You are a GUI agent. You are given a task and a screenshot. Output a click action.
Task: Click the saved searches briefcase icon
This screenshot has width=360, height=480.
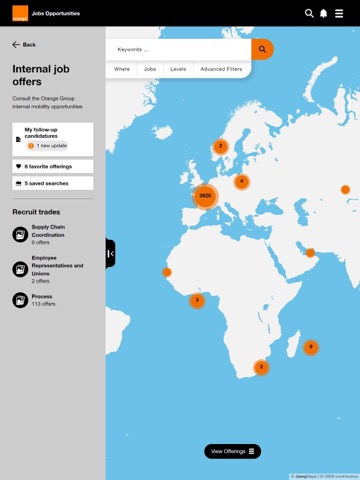point(19,183)
